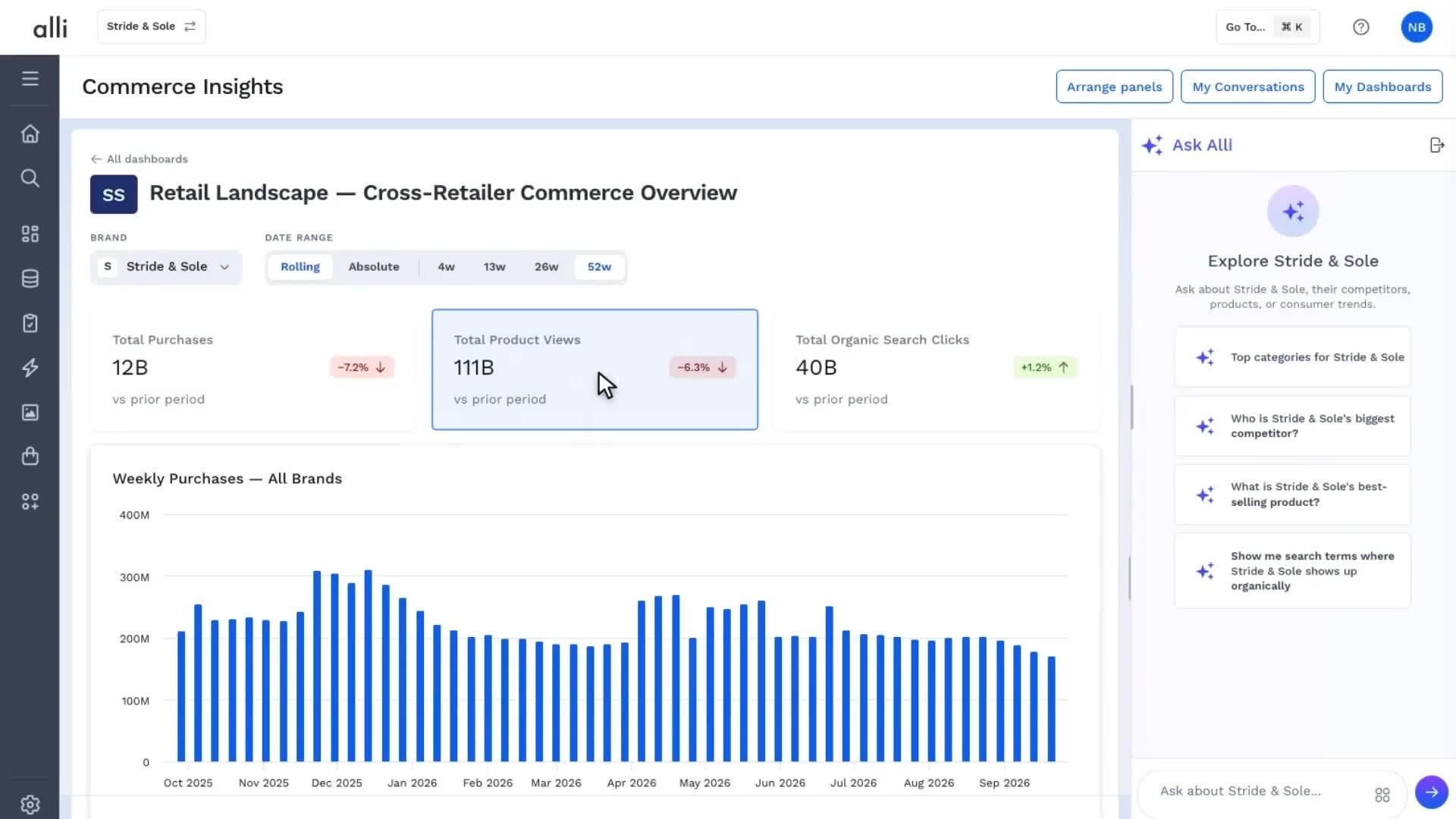The height and width of the screenshot is (819, 1456).
Task: Click the alli logo
Action: 50,27
